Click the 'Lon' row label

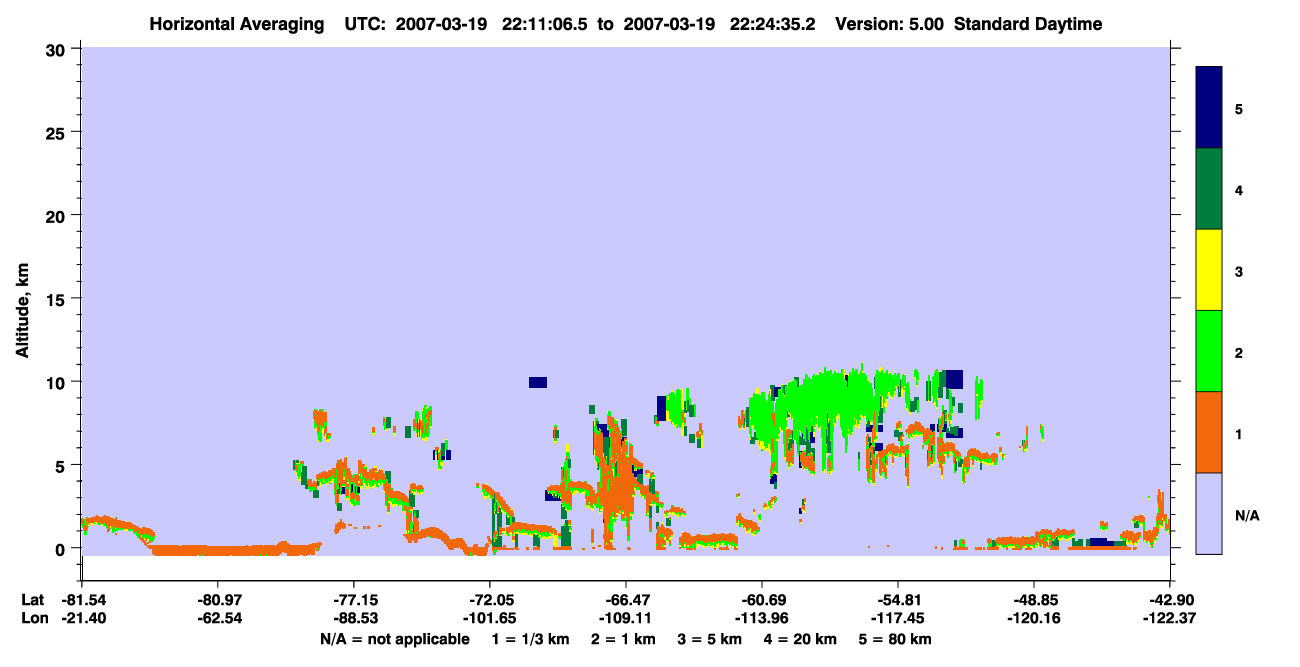(33, 618)
